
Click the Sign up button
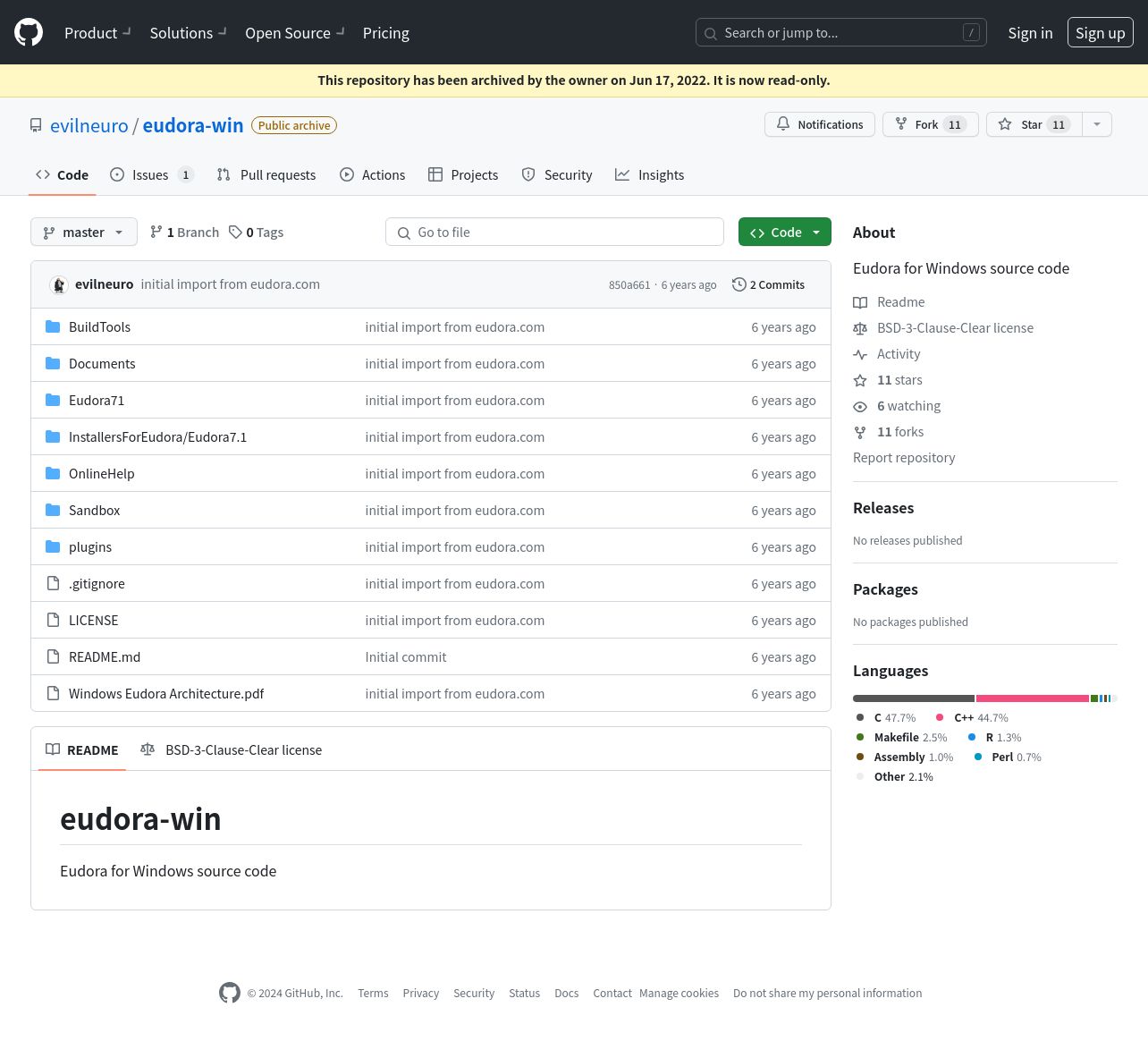tap(1101, 32)
